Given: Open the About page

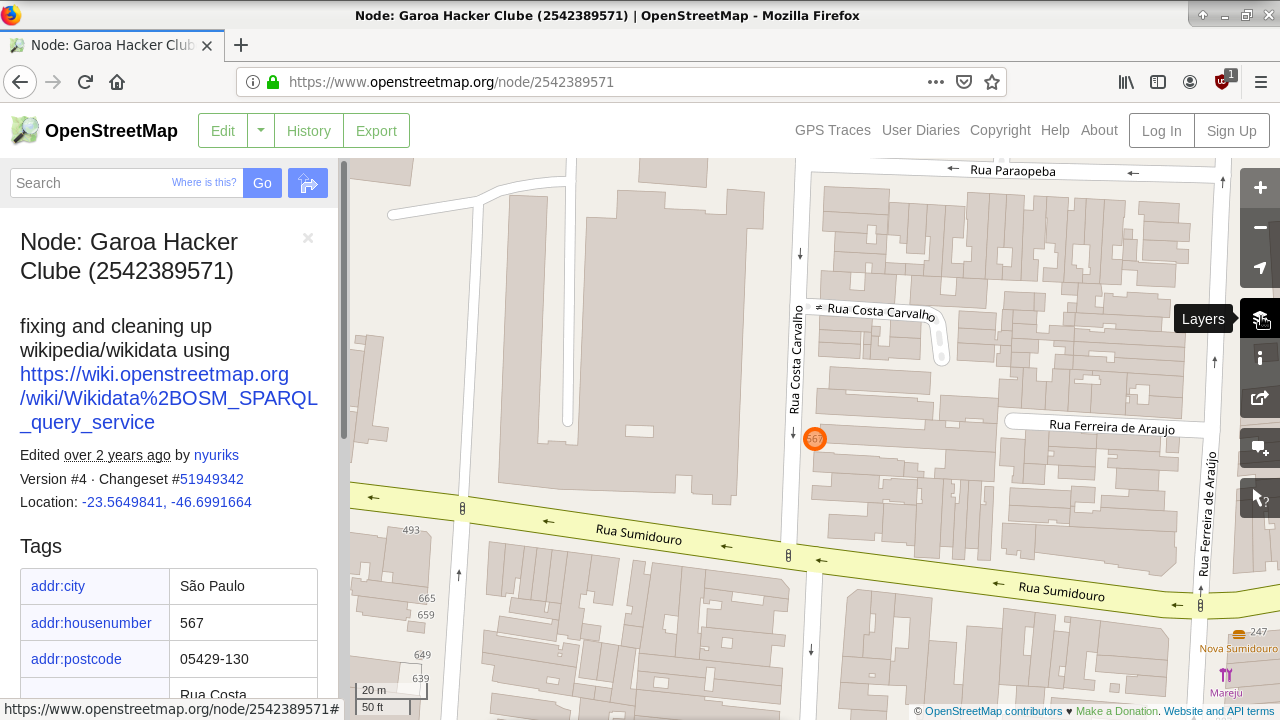Looking at the screenshot, I should (1099, 130).
